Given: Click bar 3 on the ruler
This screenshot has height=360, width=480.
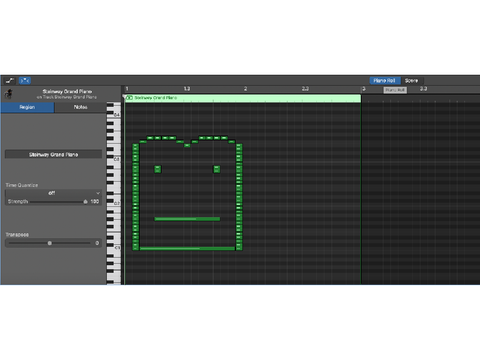Looking at the screenshot, I should tap(364, 89).
